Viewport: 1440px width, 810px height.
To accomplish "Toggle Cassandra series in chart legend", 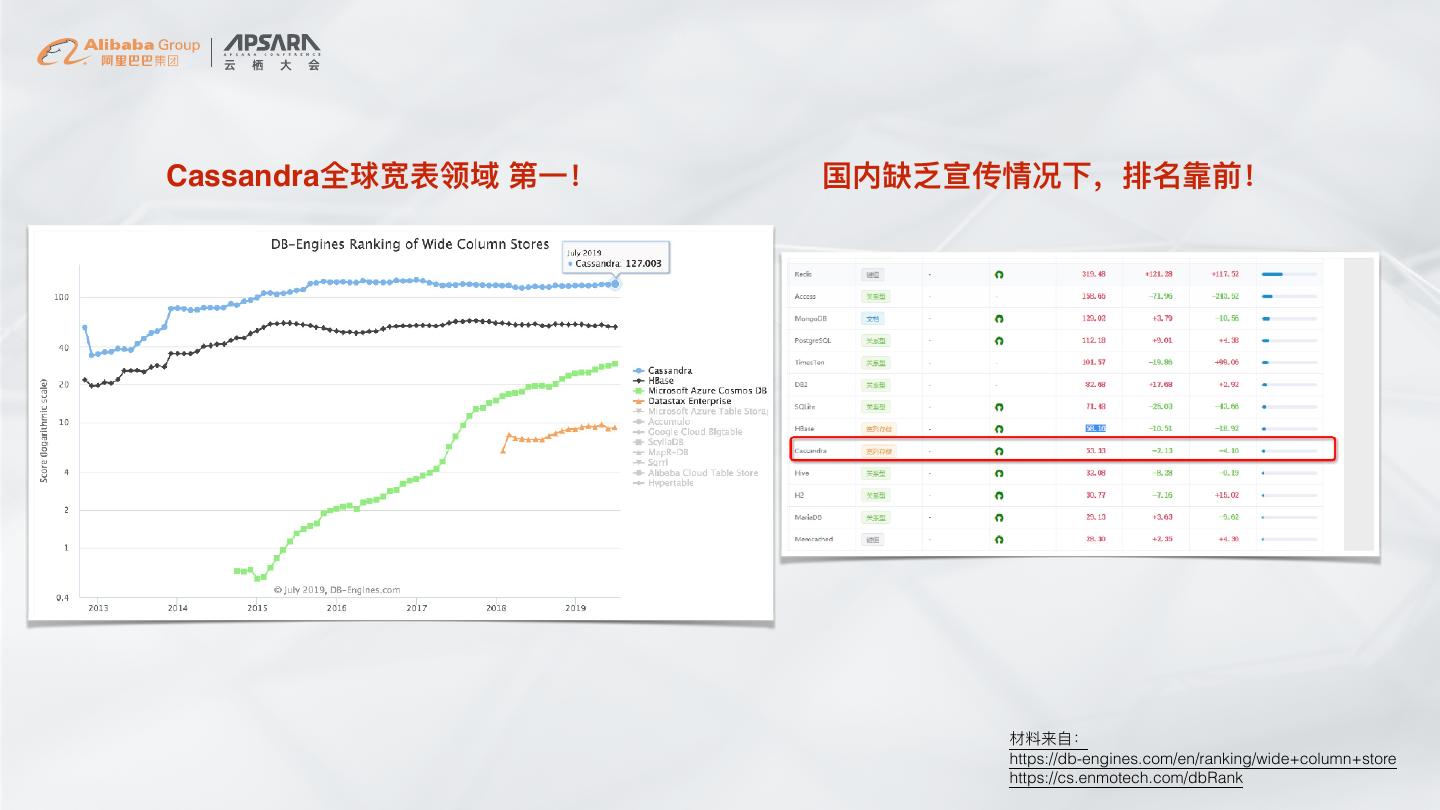I will pyautogui.click(x=664, y=371).
